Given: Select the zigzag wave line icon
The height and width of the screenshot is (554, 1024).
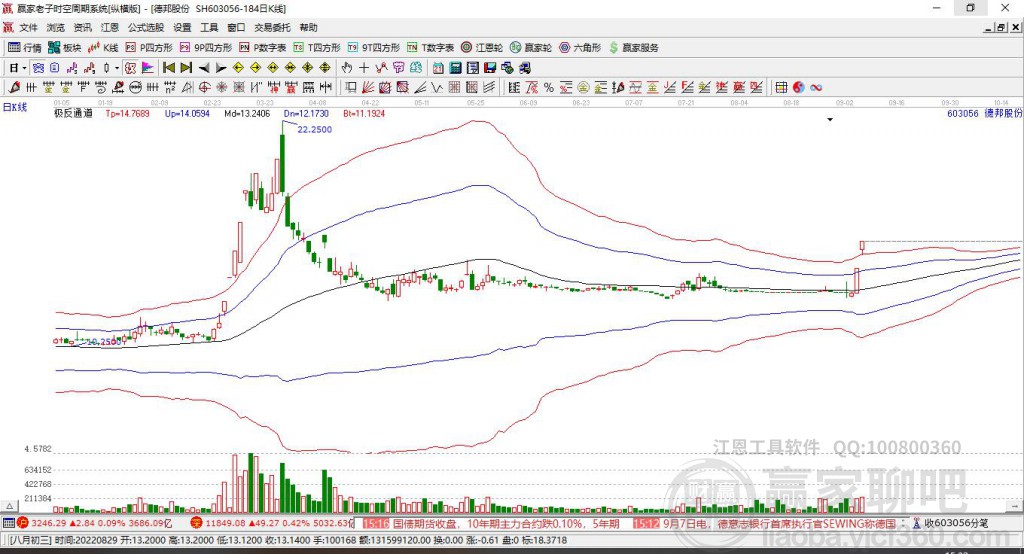Looking at the screenshot, I should 437,88.
